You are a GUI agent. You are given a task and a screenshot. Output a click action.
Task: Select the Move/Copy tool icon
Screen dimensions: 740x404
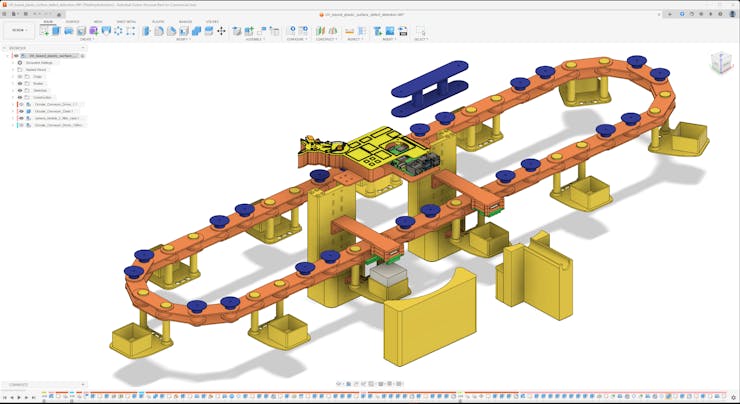pos(221,31)
